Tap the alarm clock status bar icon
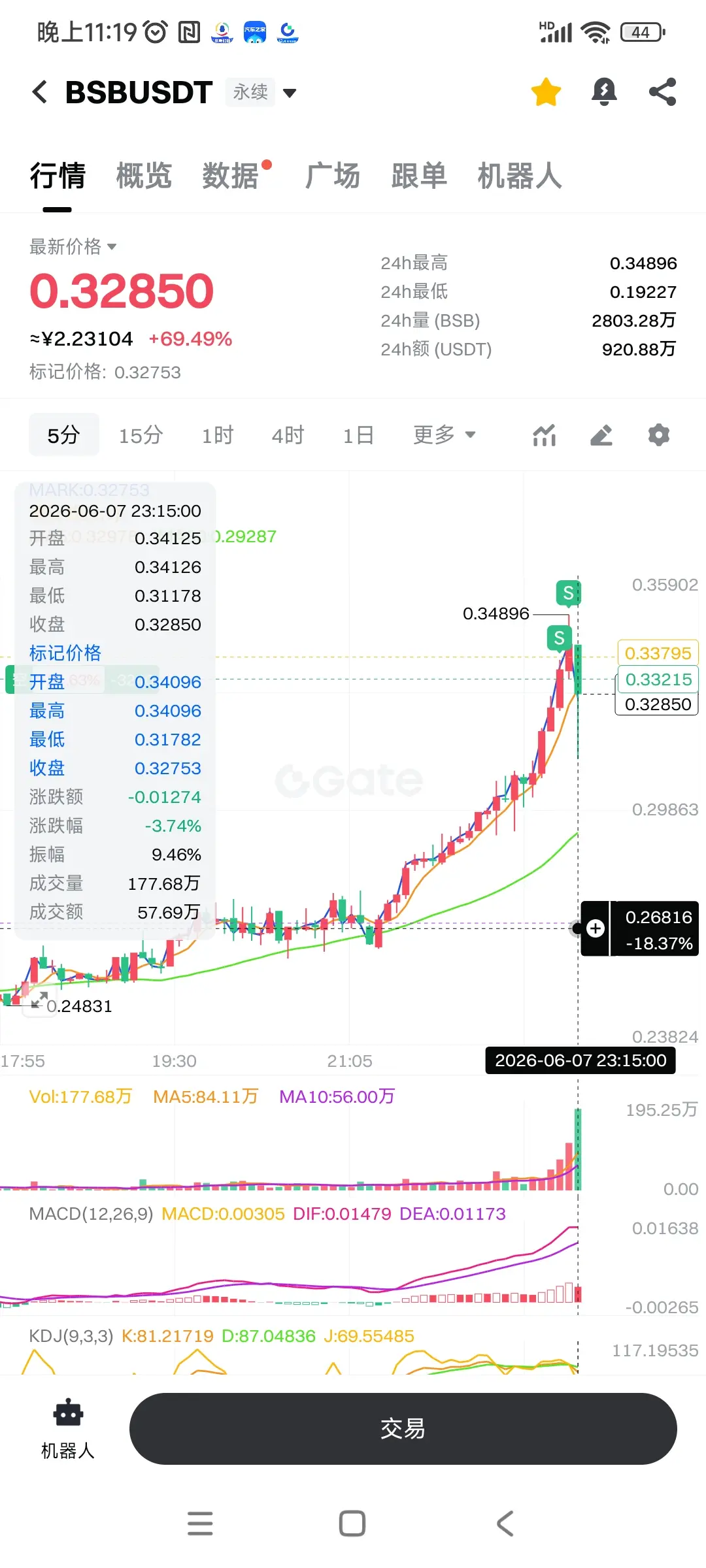The image size is (706, 1568). [156, 32]
